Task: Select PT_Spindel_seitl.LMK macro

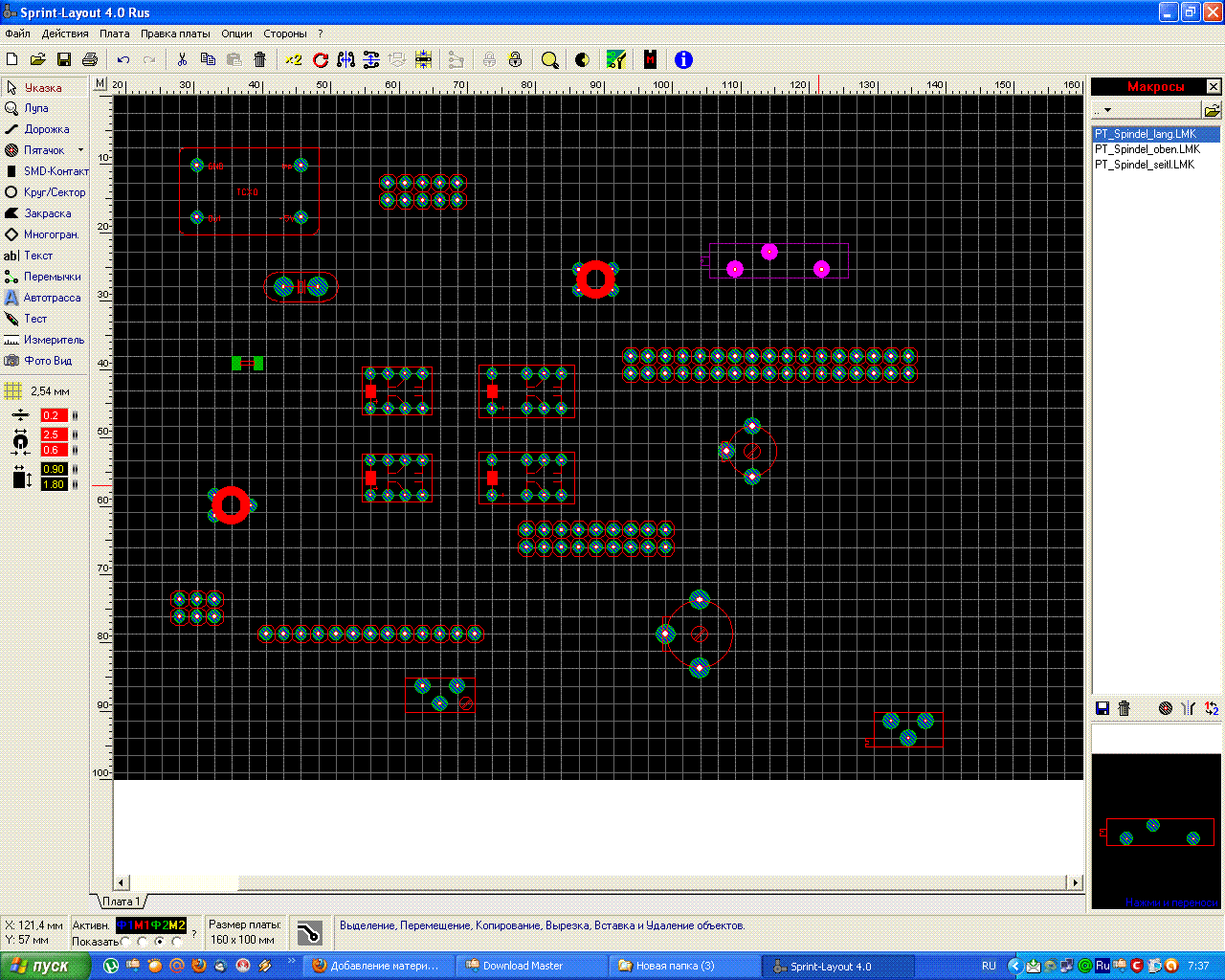Action: coord(1145,165)
